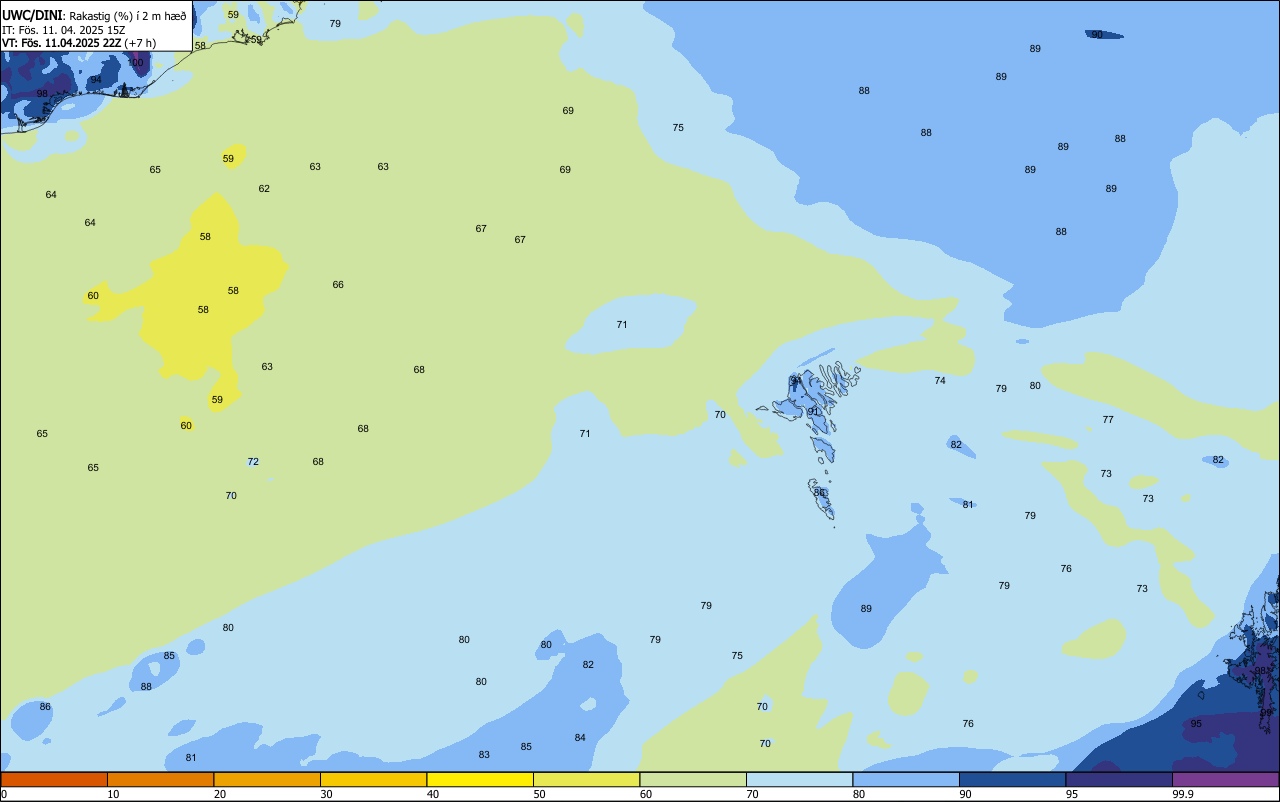Image resolution: width=1280 pixels, height=802 pixels.
Task: Select the medium blue 80–90 legend swatch
Action: point(906,779)
